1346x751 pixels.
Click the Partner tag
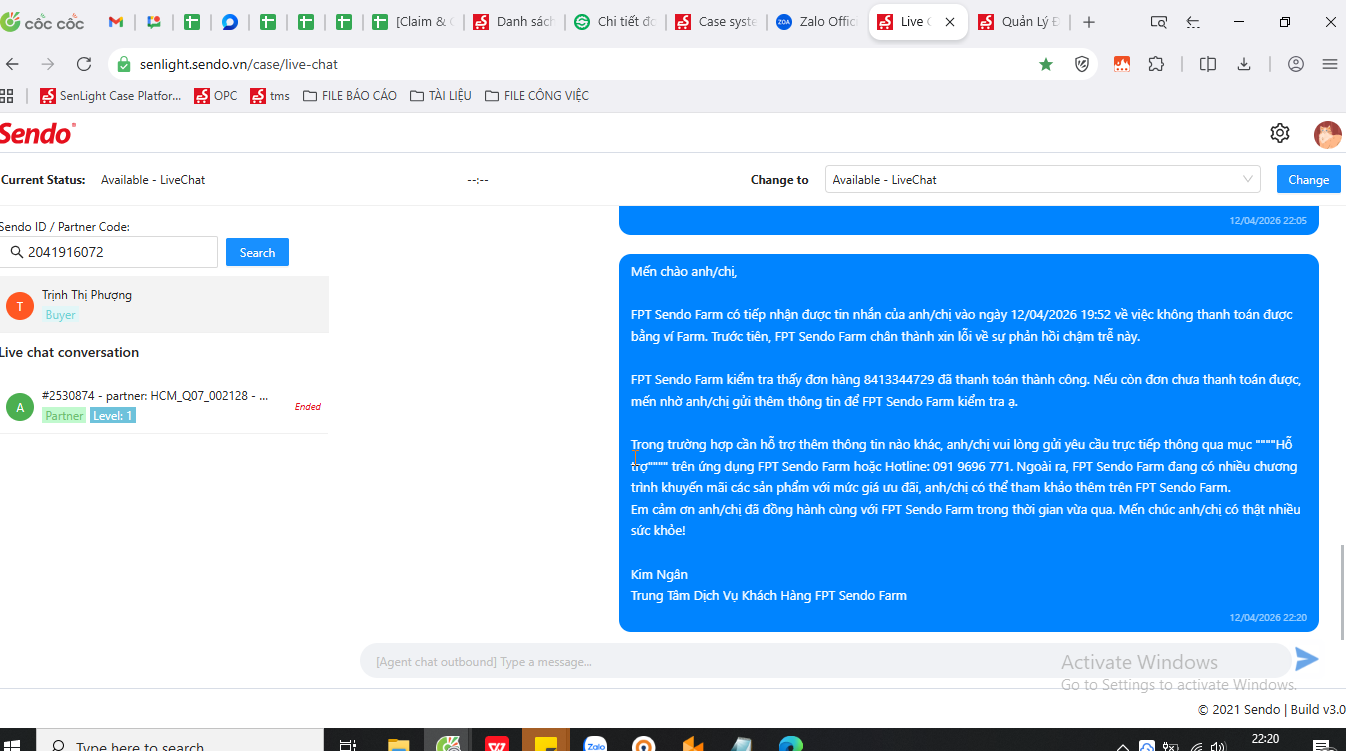(x=64, y=416)
